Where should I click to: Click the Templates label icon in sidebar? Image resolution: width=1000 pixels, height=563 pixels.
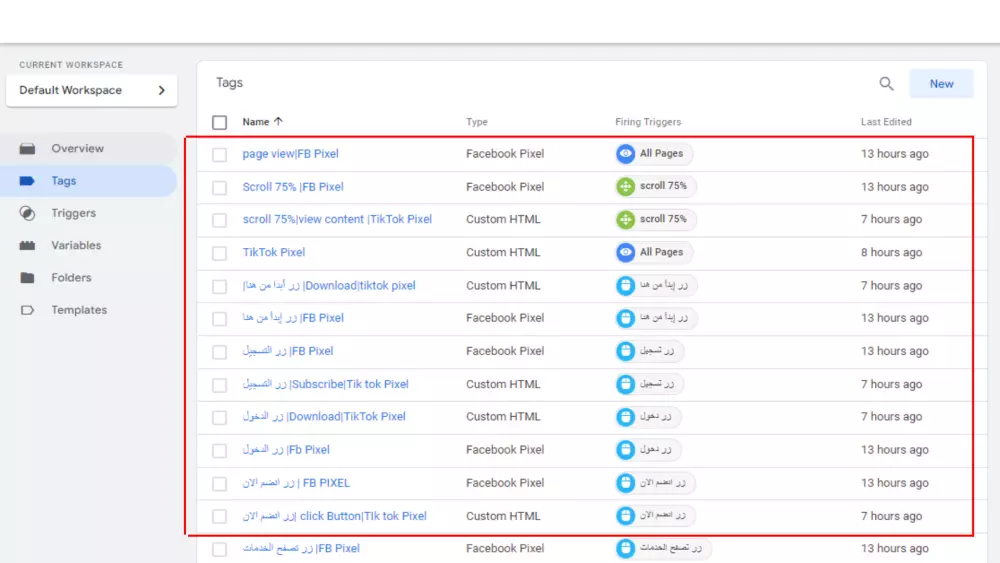pos(28,310)
